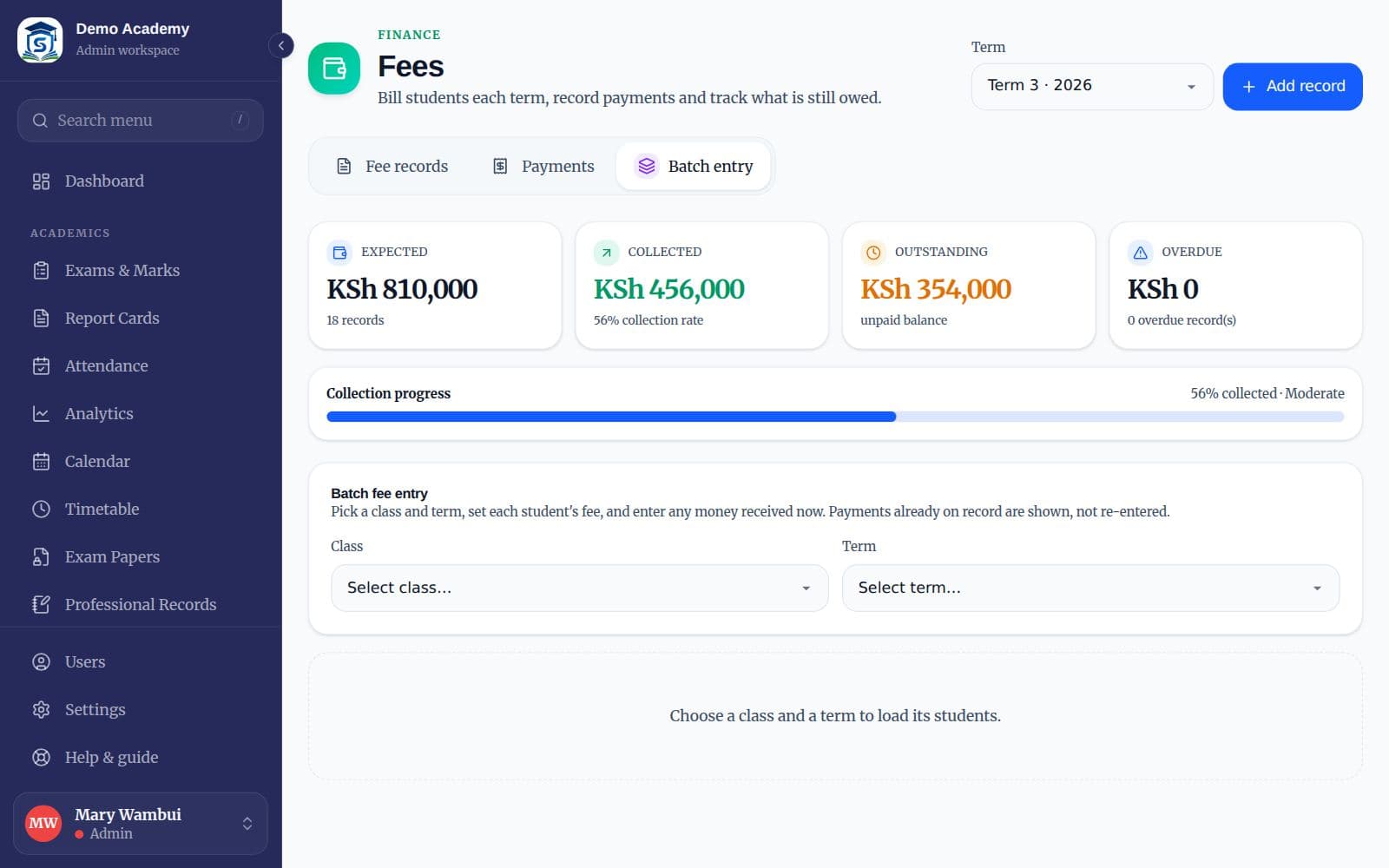Screen dimensions: 1389x868
Task: Click the green Fees wallet icon
Action: click(334, 68)
